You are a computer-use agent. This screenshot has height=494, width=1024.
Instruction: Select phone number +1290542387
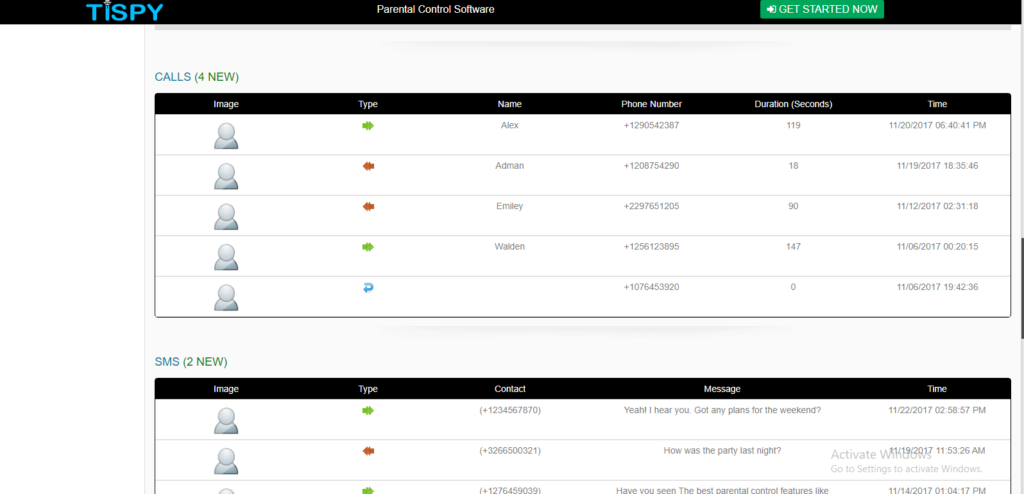(651, 125)
